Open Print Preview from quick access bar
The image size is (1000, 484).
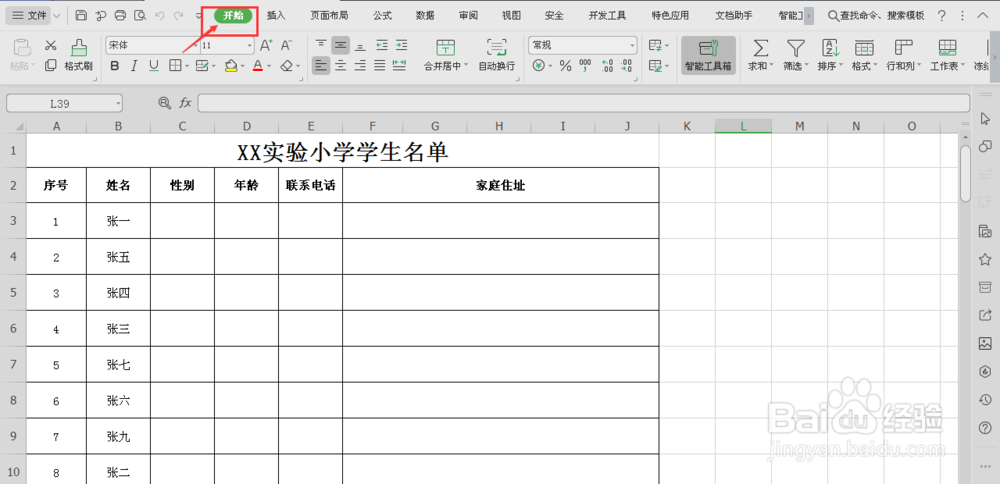pos(139,15)
